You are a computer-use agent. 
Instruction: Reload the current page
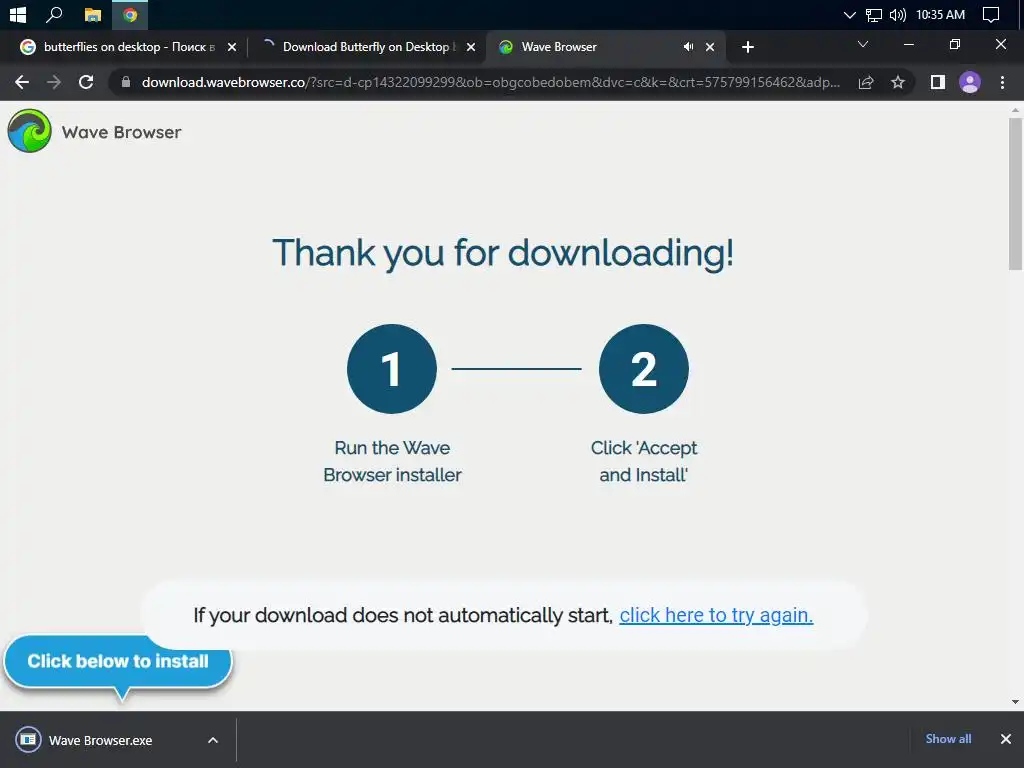pyautogui.click(x=86, y=82)
